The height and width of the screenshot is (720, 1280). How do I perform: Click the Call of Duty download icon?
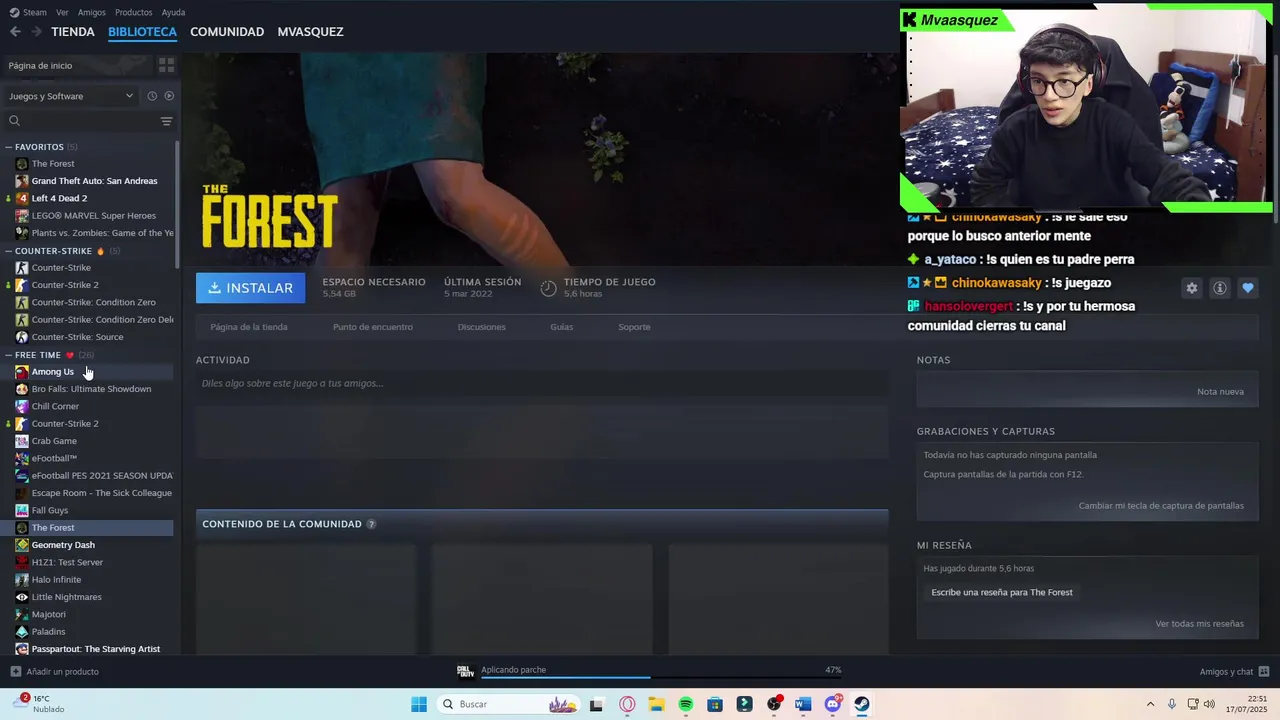click(x=465, y=671)
